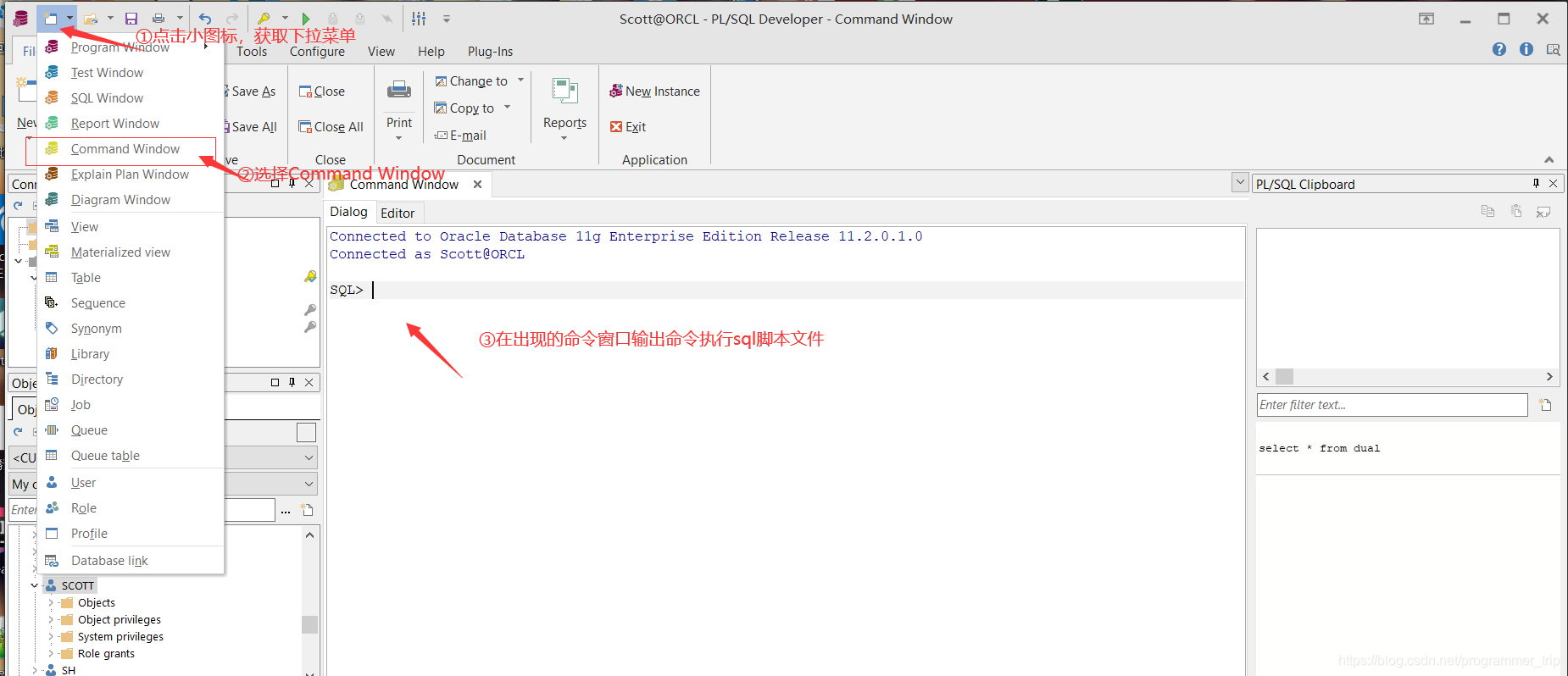Screen dimensions: 1568x676
Task: Select User in the new-object menu
Action: click(x=131, y=483)
